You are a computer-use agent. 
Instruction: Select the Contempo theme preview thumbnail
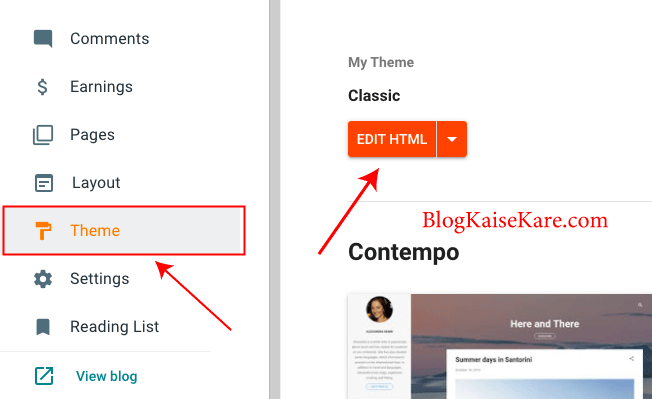(500, 346)
